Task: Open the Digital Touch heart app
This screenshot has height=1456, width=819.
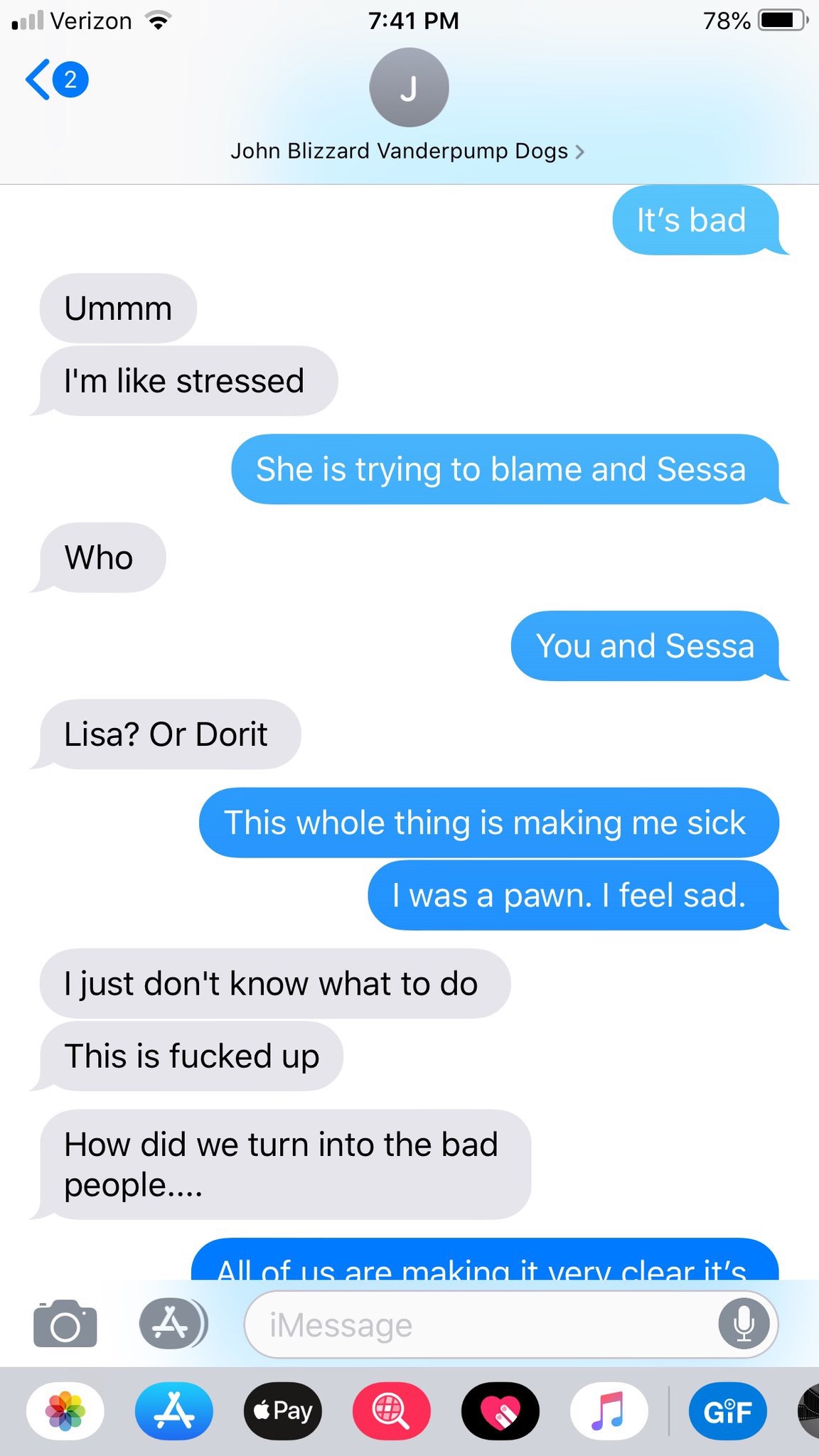Action: coord(500,1411)
